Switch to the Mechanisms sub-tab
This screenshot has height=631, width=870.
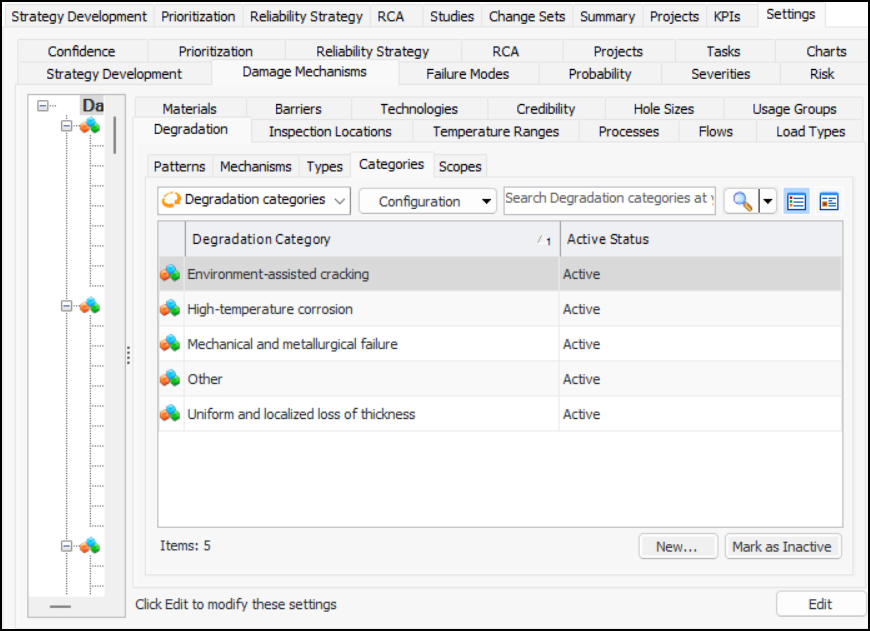coord(255,166)
